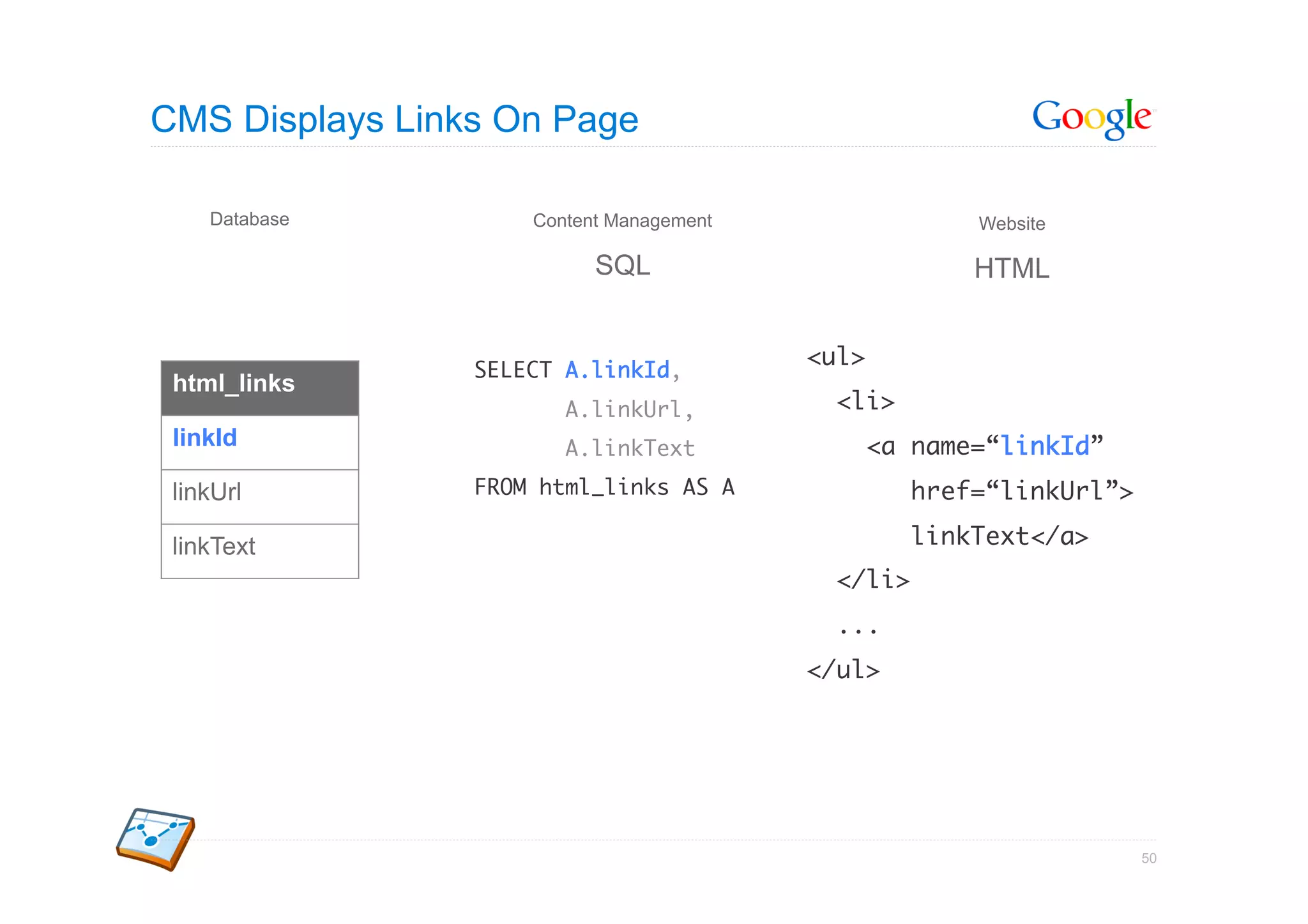Click the slide number '50'
This screenshot has width=1308, height=924.
click(1149, 858)
